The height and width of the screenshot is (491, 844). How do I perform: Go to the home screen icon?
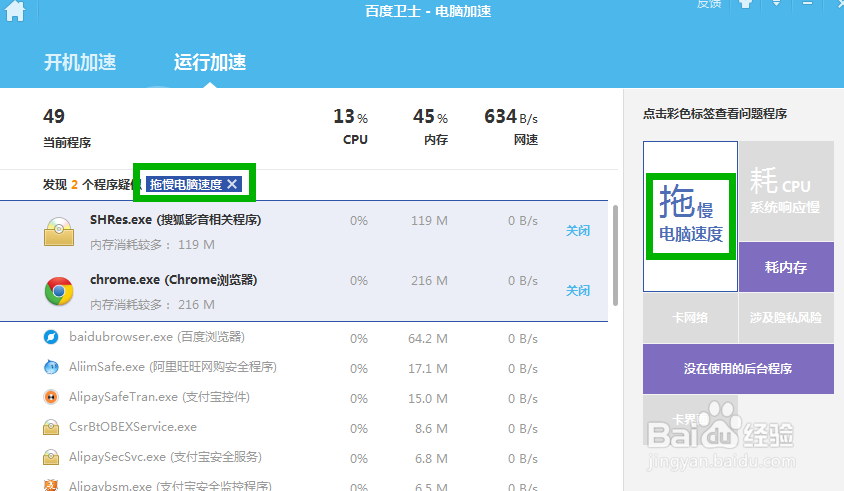pyautogui.click(x=15, y=10)
